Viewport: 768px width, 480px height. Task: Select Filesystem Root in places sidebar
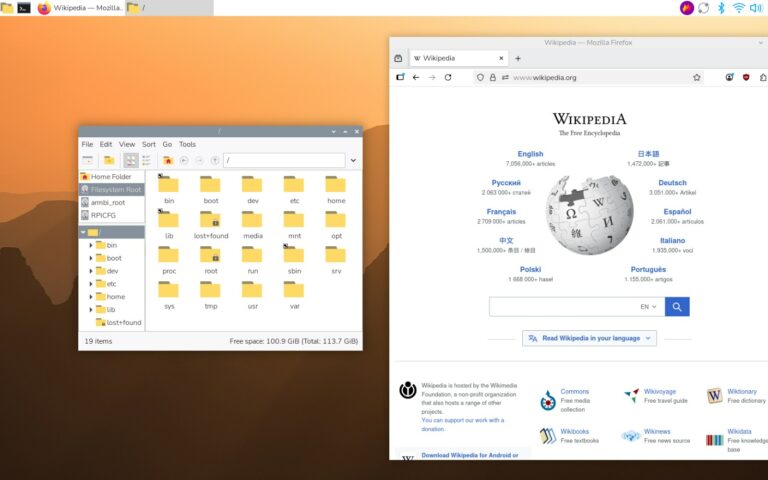click(x=112, y=189)
